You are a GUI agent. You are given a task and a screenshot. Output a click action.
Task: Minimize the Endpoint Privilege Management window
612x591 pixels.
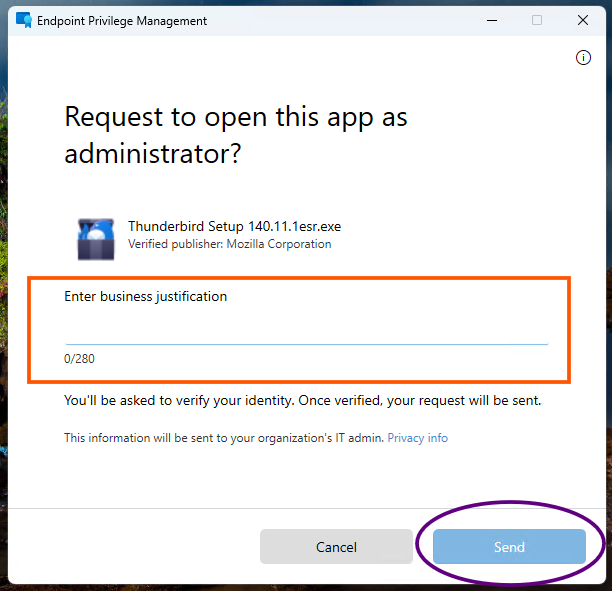tap(492, 20)
